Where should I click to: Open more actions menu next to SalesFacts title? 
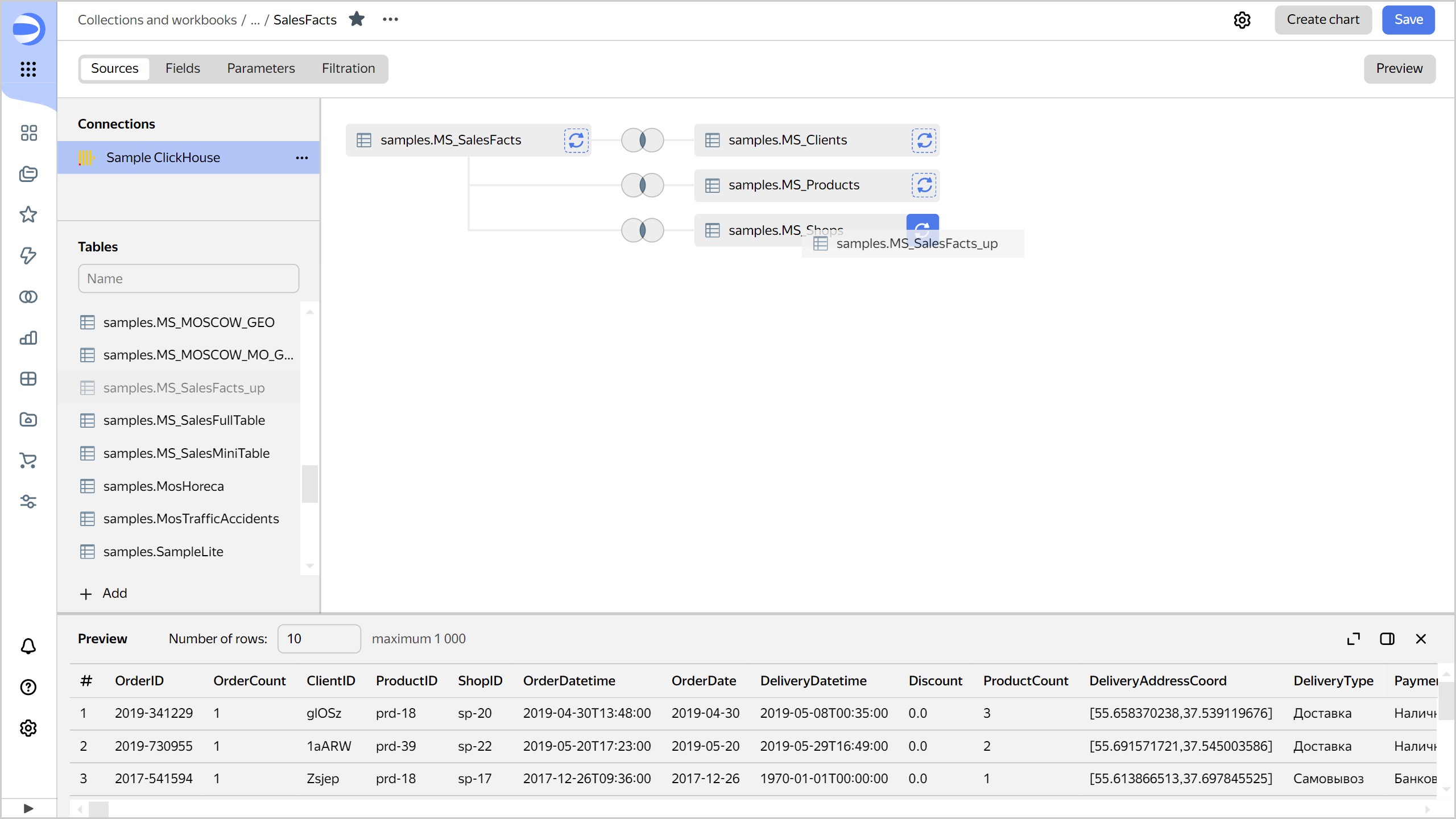coord(391,19)
